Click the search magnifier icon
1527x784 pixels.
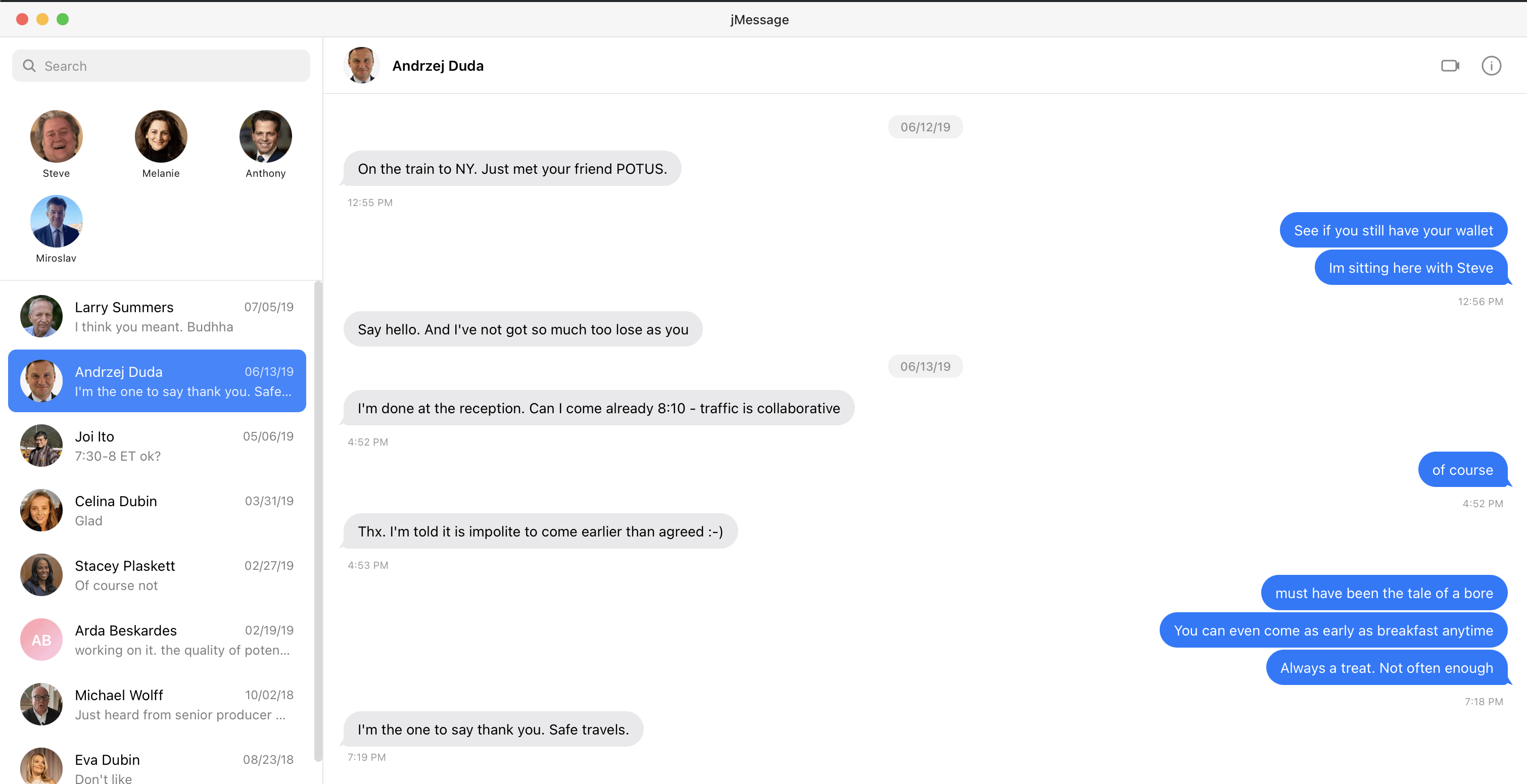pos(29,66)
